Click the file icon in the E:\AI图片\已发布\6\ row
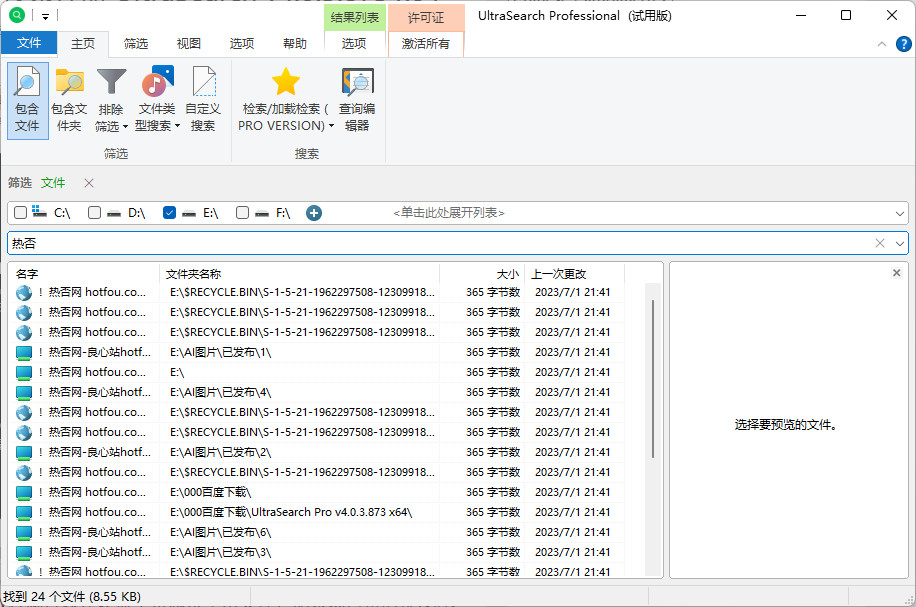Image resolution: width=916 pixels, height=607 pixels. pos(24,532)
